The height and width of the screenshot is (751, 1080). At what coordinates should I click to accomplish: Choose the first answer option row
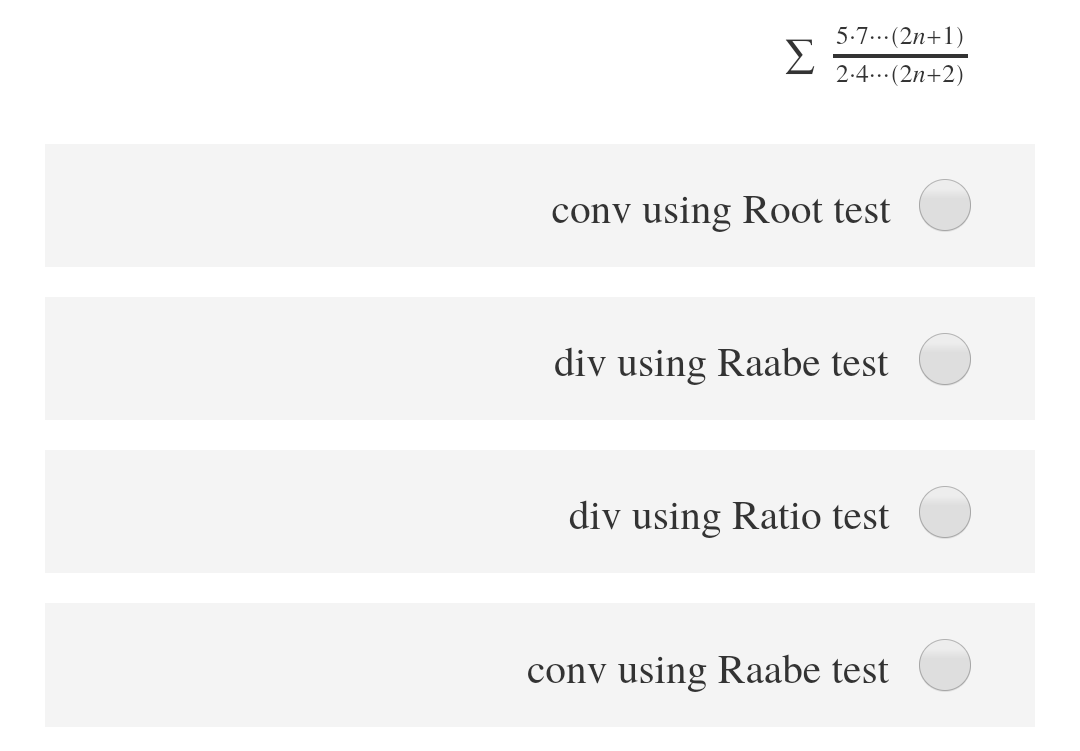coord(540,205)
